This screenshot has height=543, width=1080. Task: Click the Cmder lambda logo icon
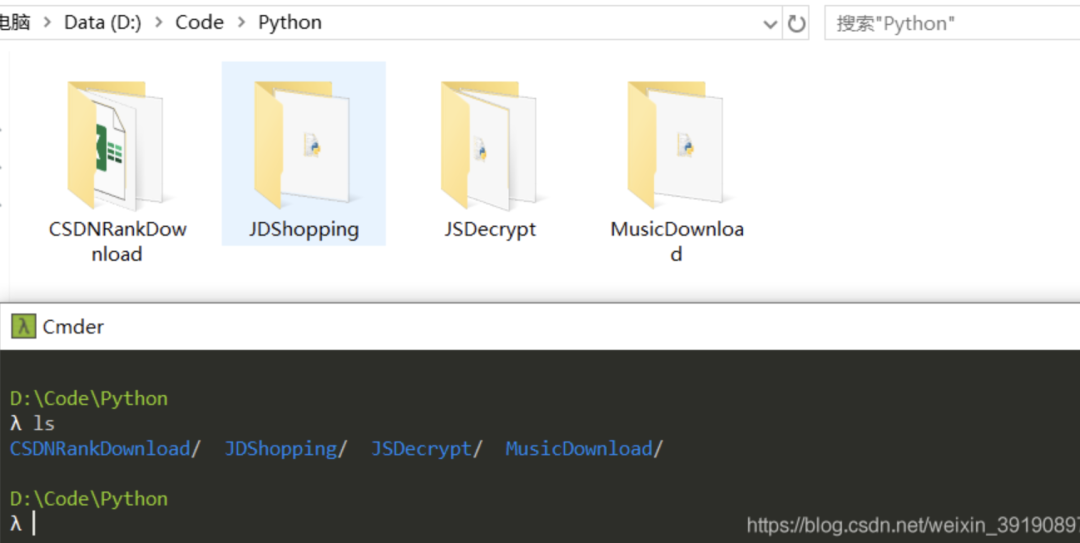click(23, 327)
